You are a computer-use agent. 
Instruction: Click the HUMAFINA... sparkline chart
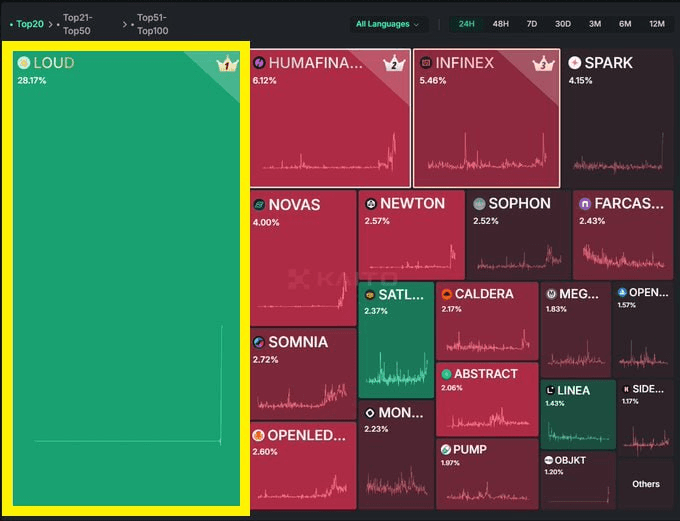tap(329, 153)
